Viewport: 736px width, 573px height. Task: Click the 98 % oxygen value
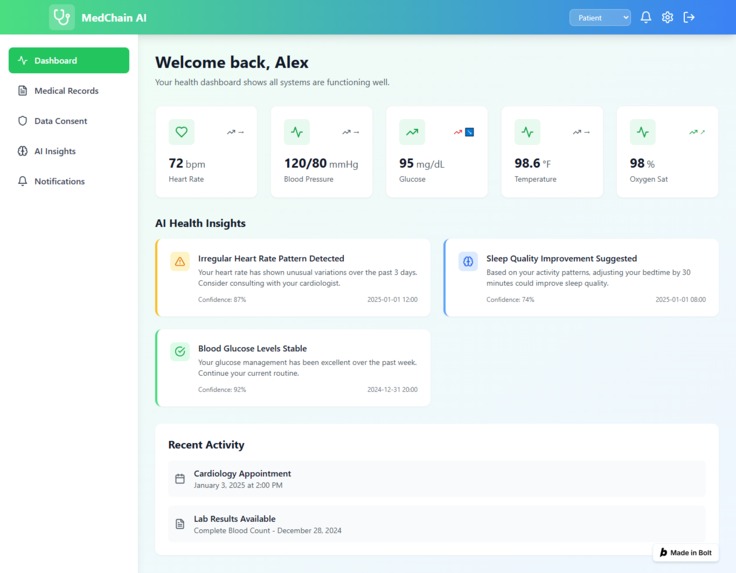click(642, 163)
